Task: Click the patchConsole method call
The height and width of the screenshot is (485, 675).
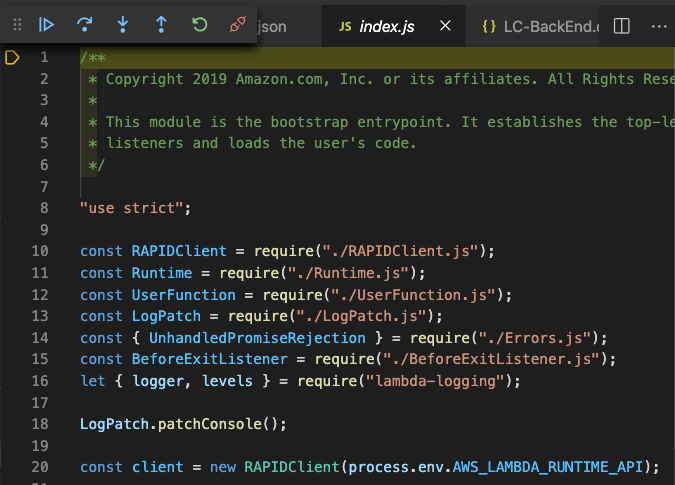Action: pyautogui.click(x=210, y=424)
